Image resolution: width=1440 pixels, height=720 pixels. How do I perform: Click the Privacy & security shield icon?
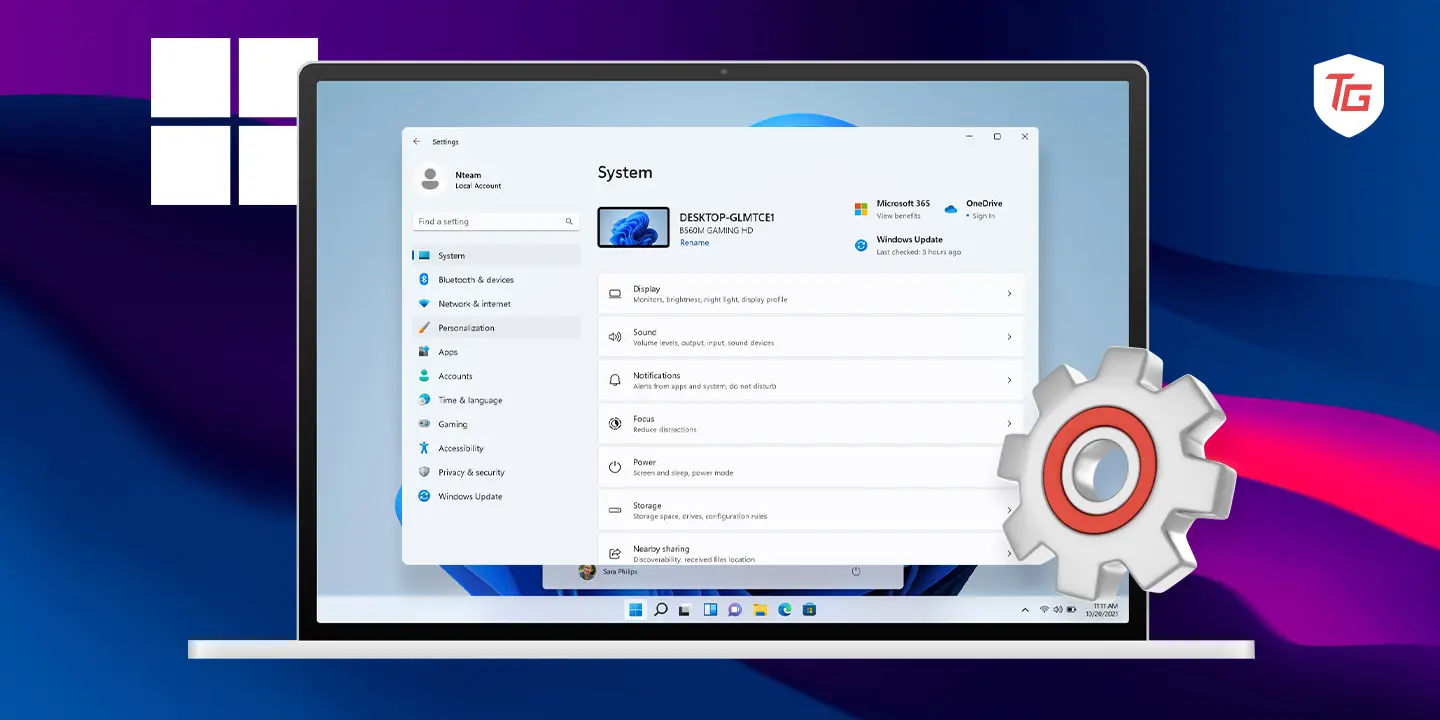tap(424, 472)
